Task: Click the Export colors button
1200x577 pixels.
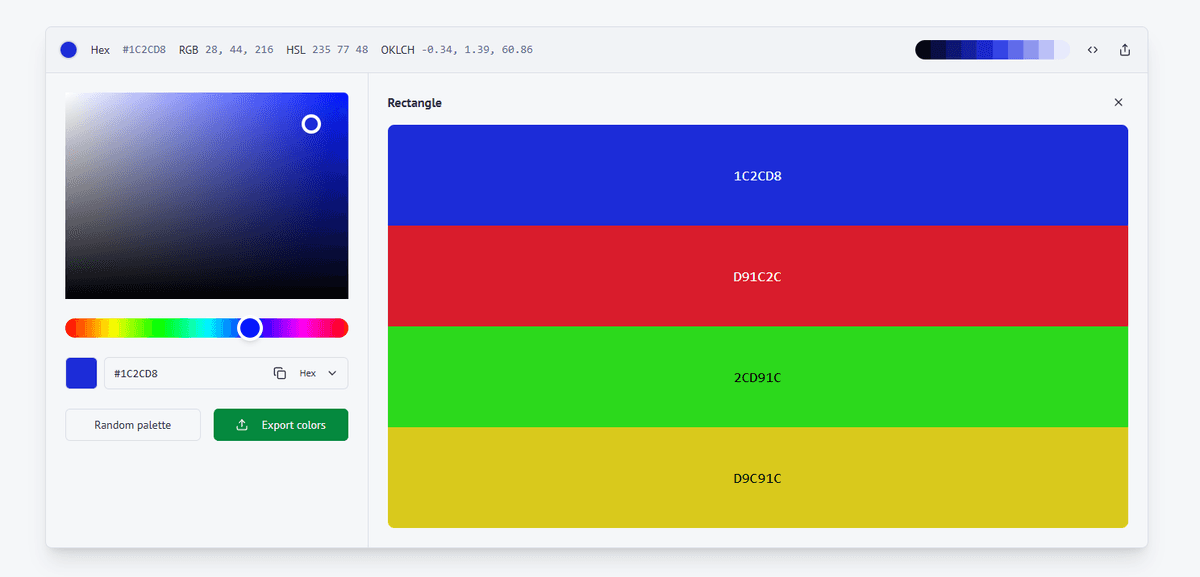Action: pos(280,424)
